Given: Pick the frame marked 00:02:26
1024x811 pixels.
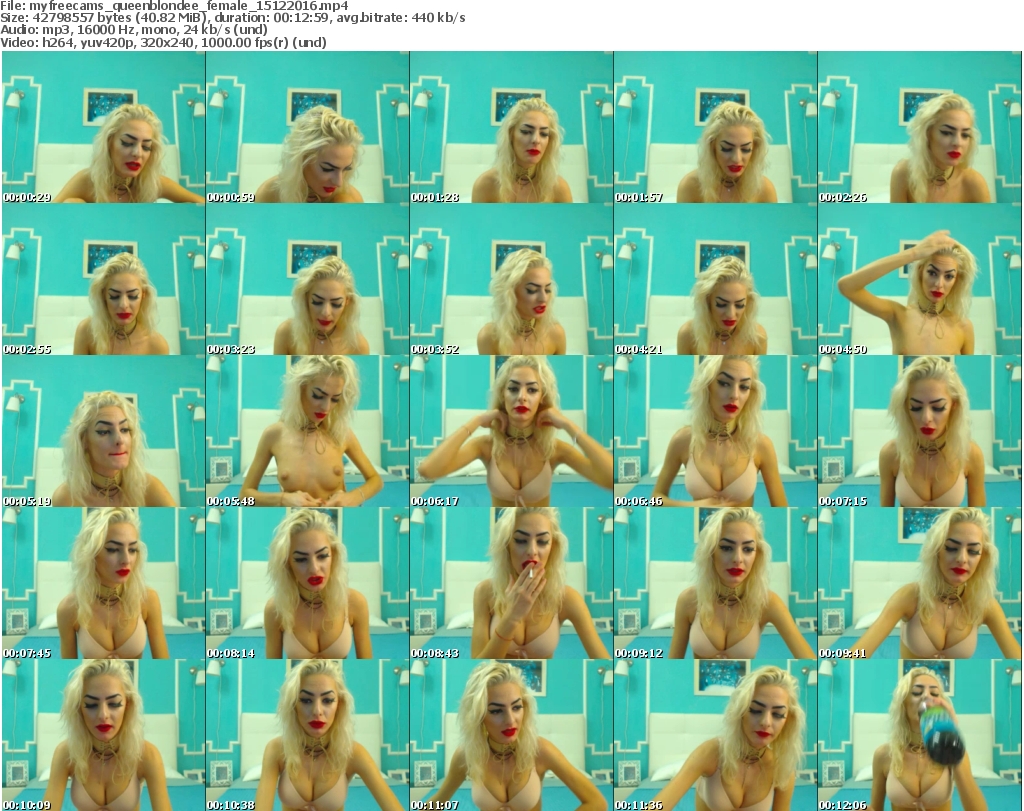Looking at the screenshot, I should pyautogui.click(x=920, y=127).
